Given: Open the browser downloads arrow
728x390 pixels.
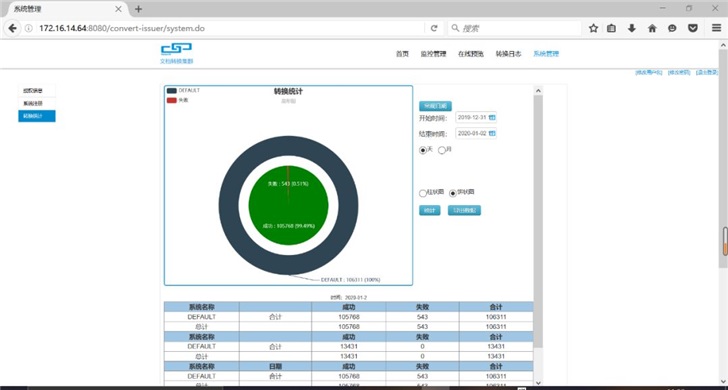Looking at the screenshot, I should tap(632, 28).
